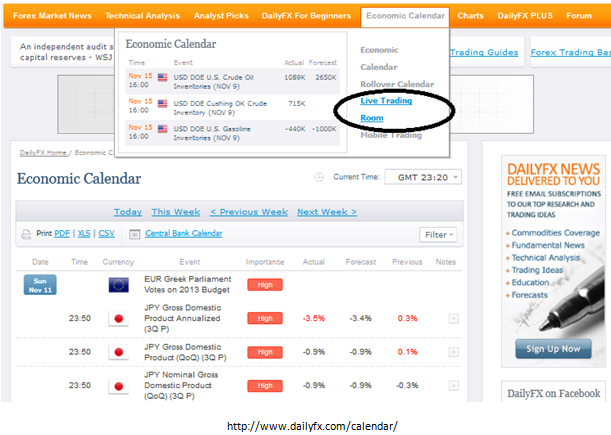
Task: Download calendar as CSV
Action: pos(106,233)
